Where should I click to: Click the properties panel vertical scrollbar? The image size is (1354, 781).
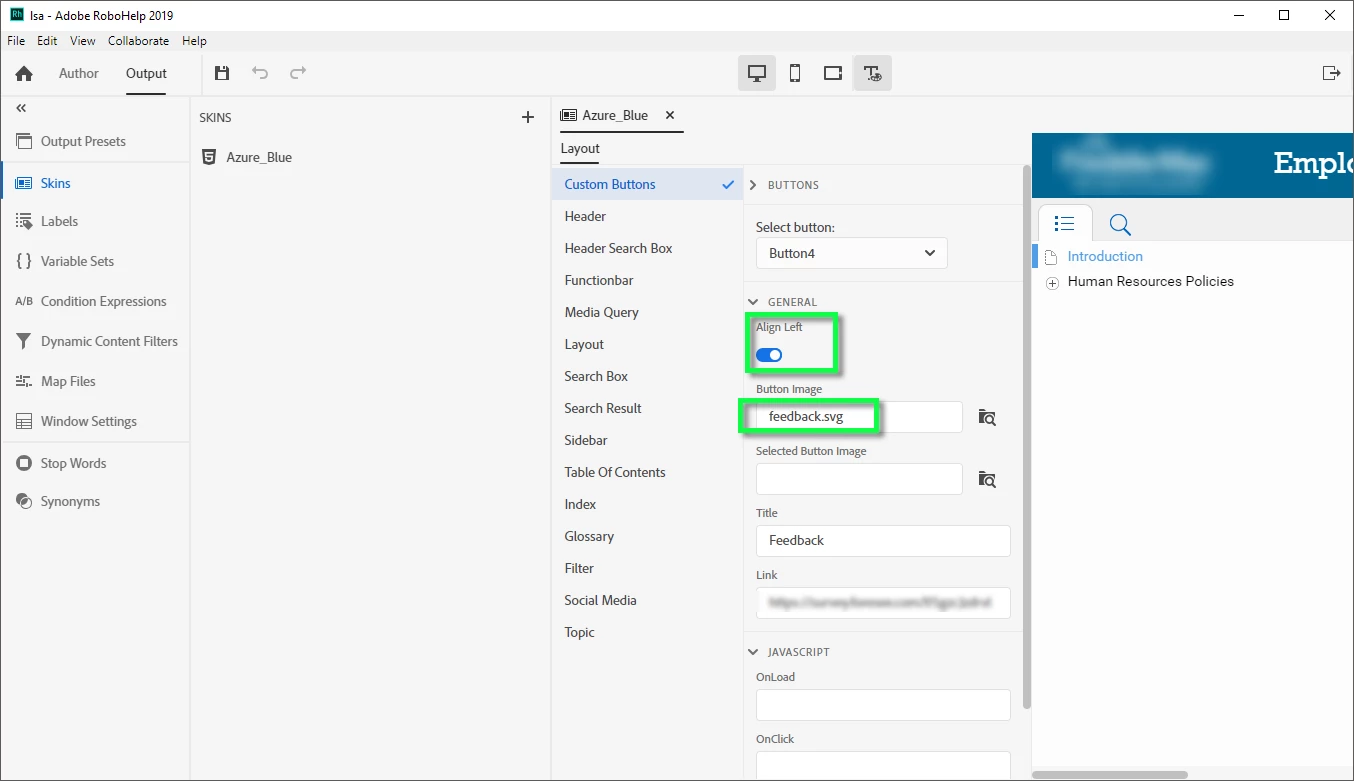pos(1026,437)
